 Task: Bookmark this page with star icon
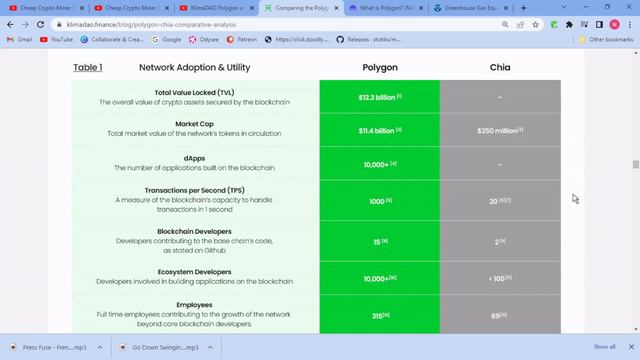point(536,24)
